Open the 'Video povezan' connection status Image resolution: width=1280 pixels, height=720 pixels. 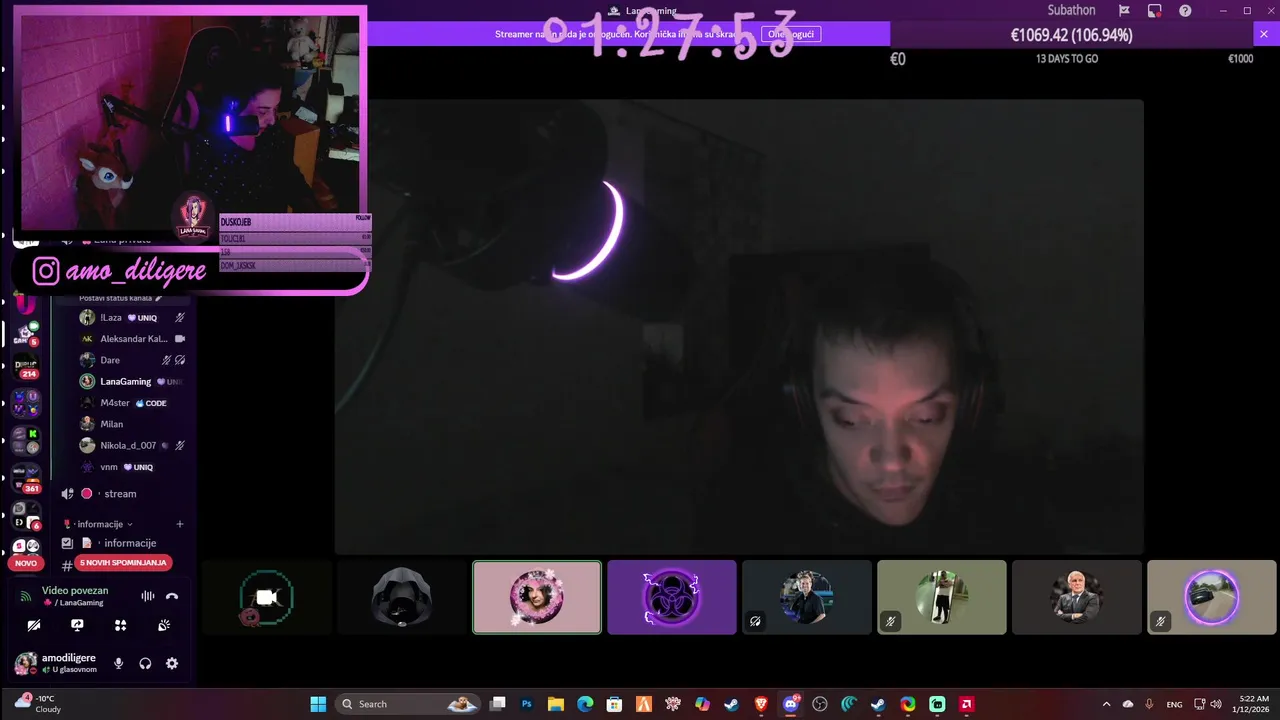click(x=75, y=591)
